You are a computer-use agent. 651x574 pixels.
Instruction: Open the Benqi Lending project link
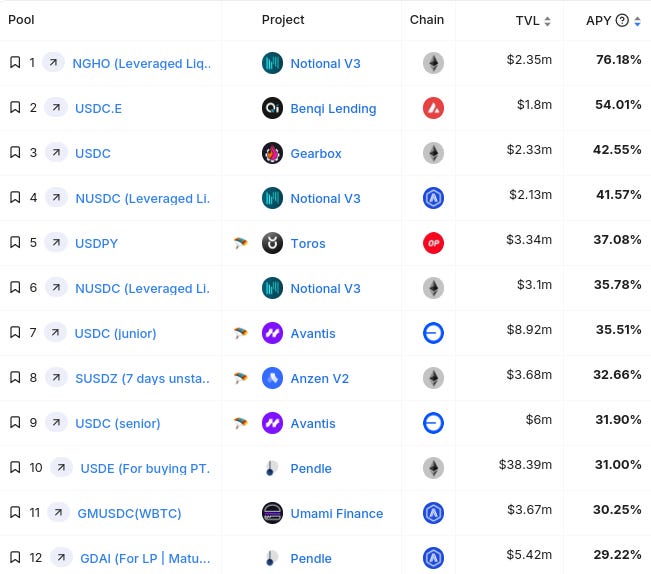(x=333, y=108)
